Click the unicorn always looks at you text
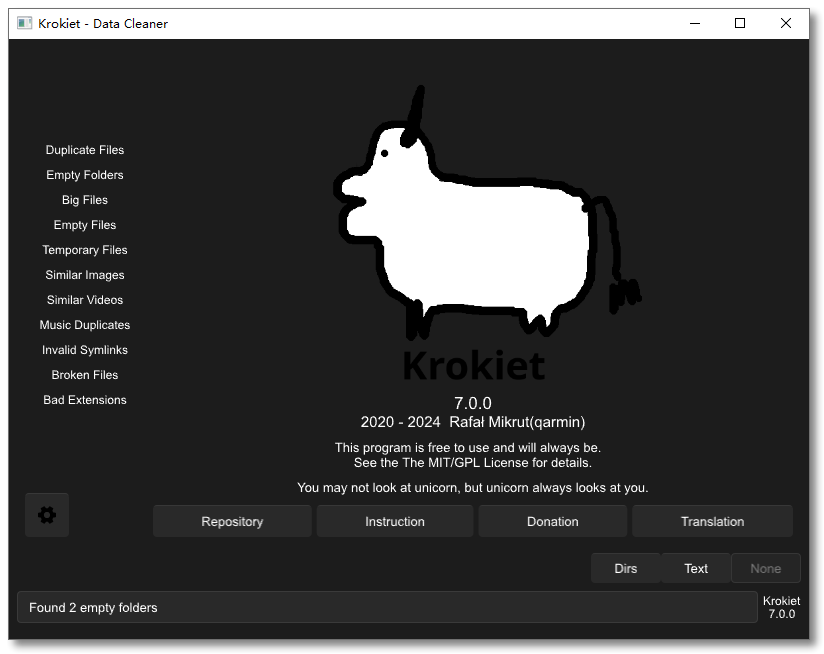Viewport: 824px width, 654px height. [472, 488]
